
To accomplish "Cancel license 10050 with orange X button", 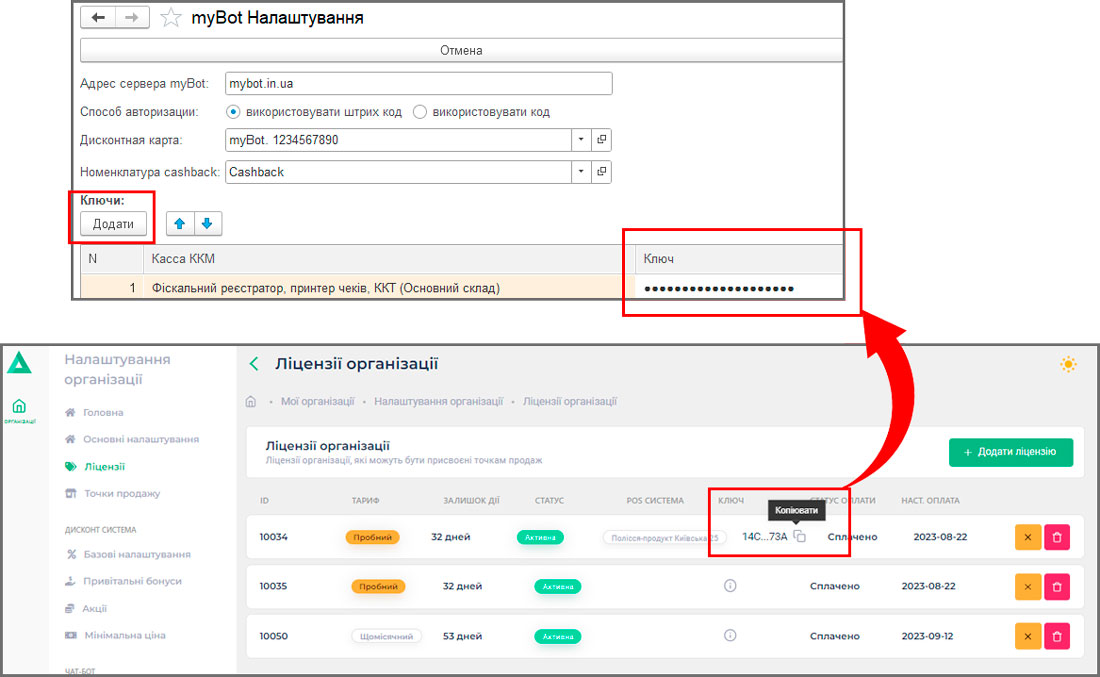I will (1027, 636).
